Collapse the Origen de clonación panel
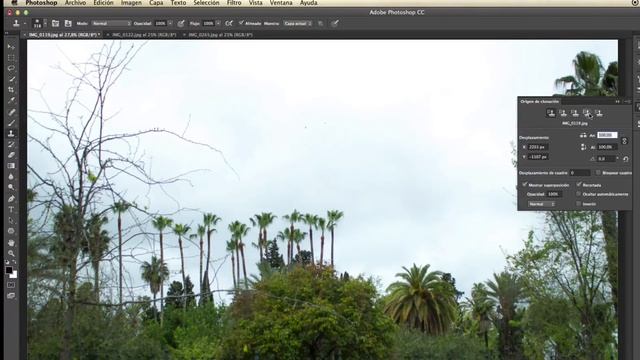 point(618,102)
